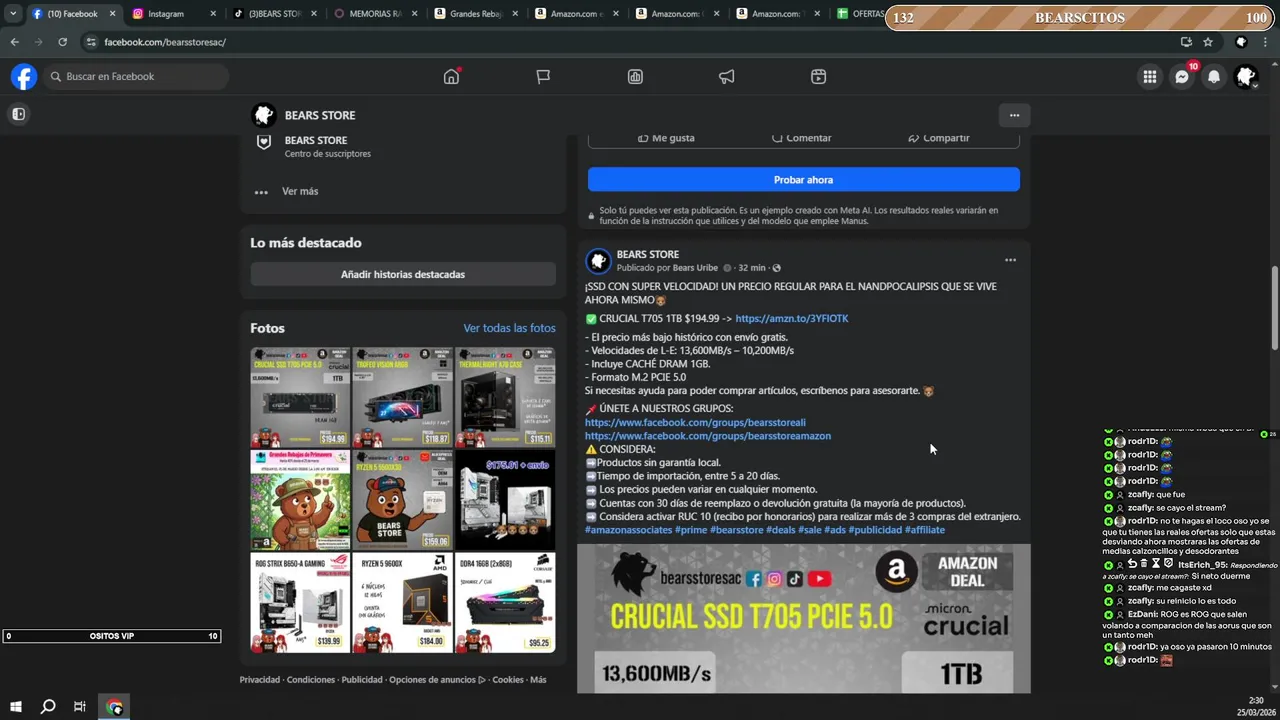
Task: Click the #affiliate hashtag
Action: 925,530
